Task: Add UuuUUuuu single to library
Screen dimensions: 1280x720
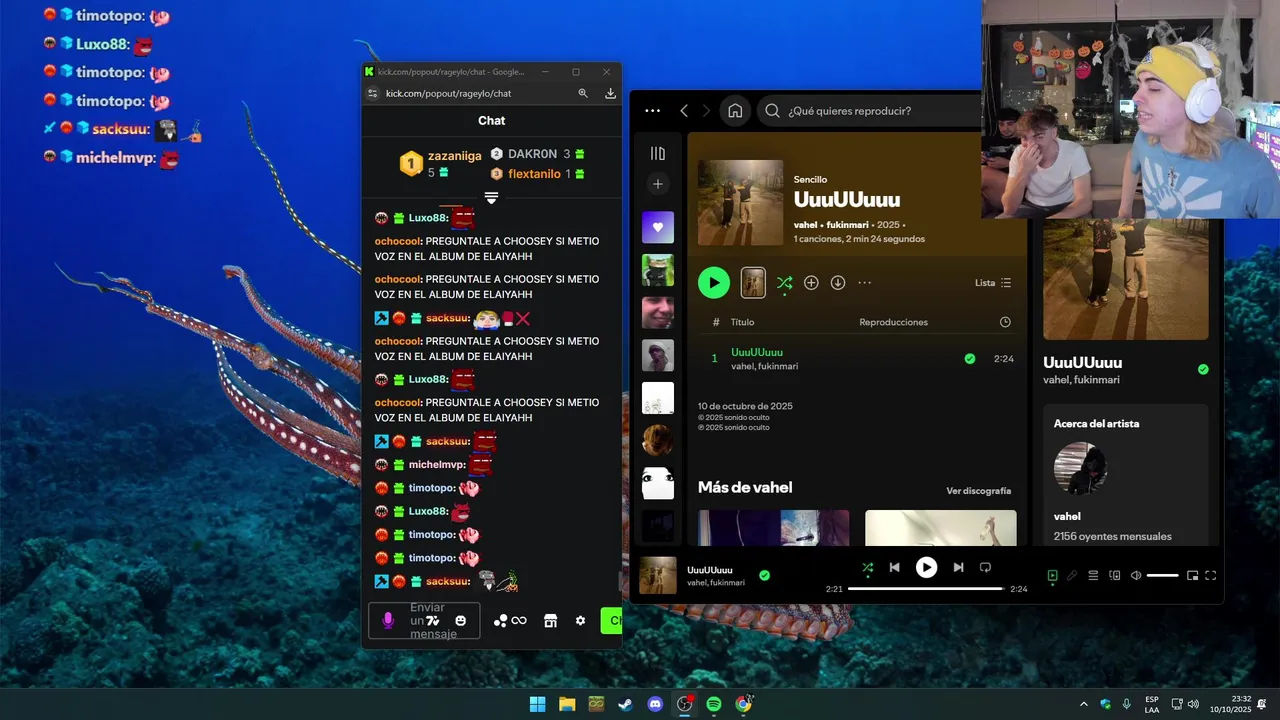Action: pyautogui.click(x=811, y=283)
